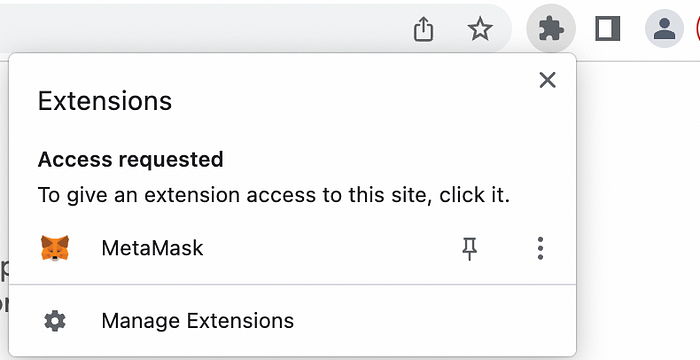The image size is (700, 360).
Task: Click the Extensions popup heading
Action: click(105, 101)
